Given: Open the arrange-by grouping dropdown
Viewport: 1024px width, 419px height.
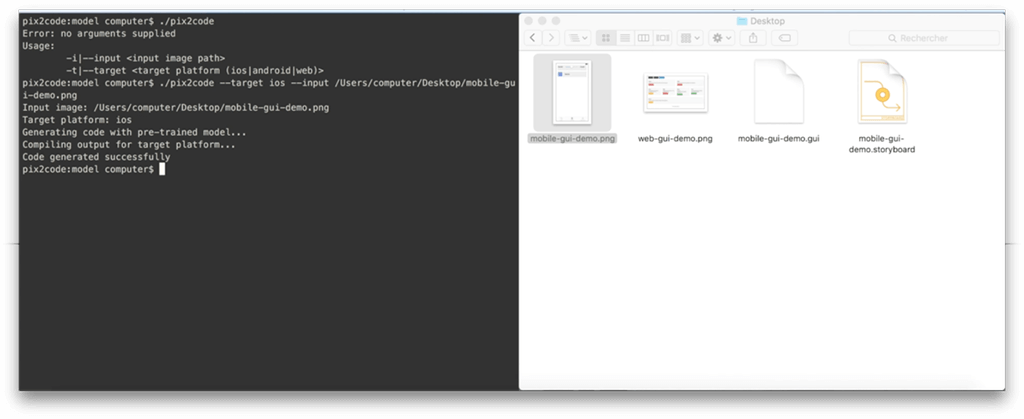Looking at the screenshot, I should coord(690,38).
